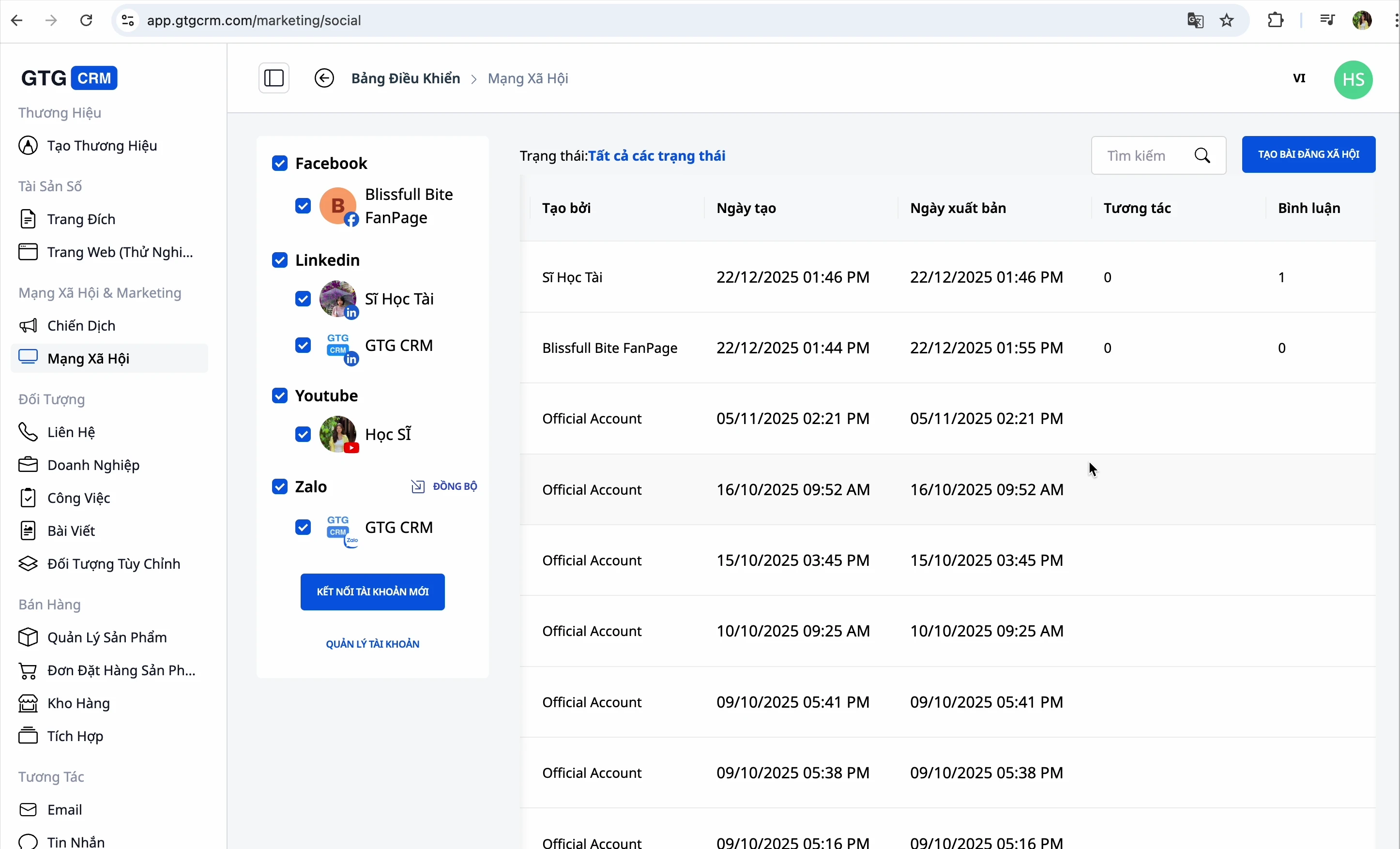The width and height of the screenshot is (1400, 849).
Task: Open the VI language selector
Action: [x=1299, y=78]
